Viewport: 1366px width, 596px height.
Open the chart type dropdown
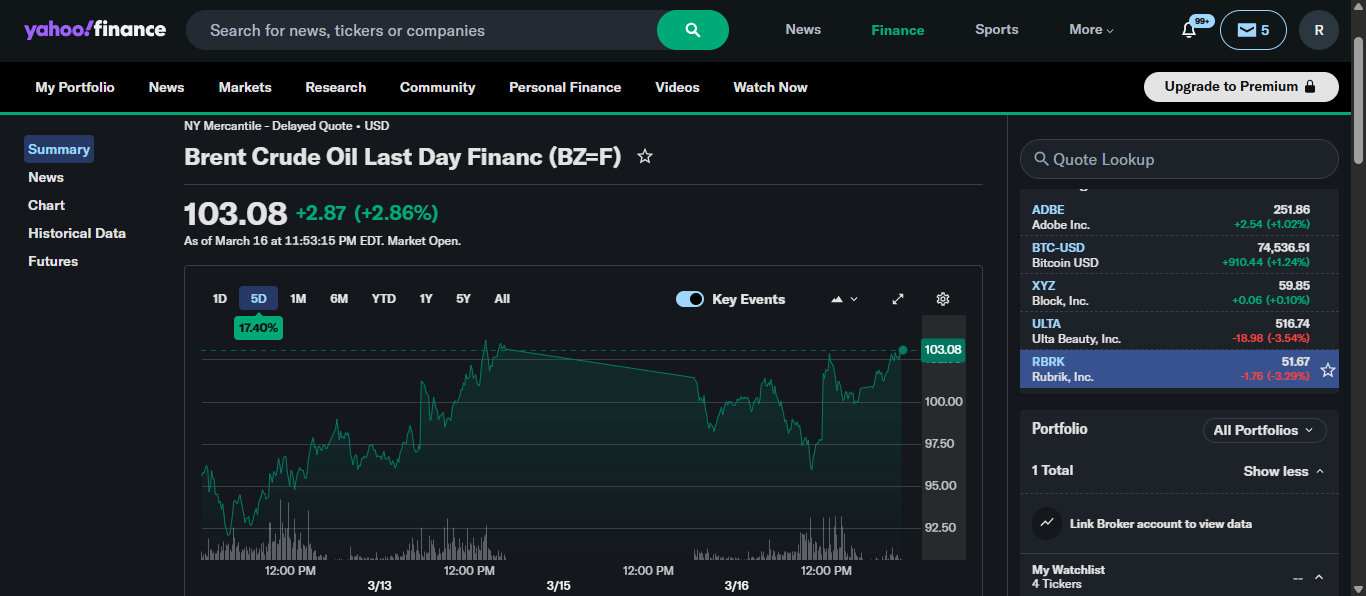click(x=844, y=299)
